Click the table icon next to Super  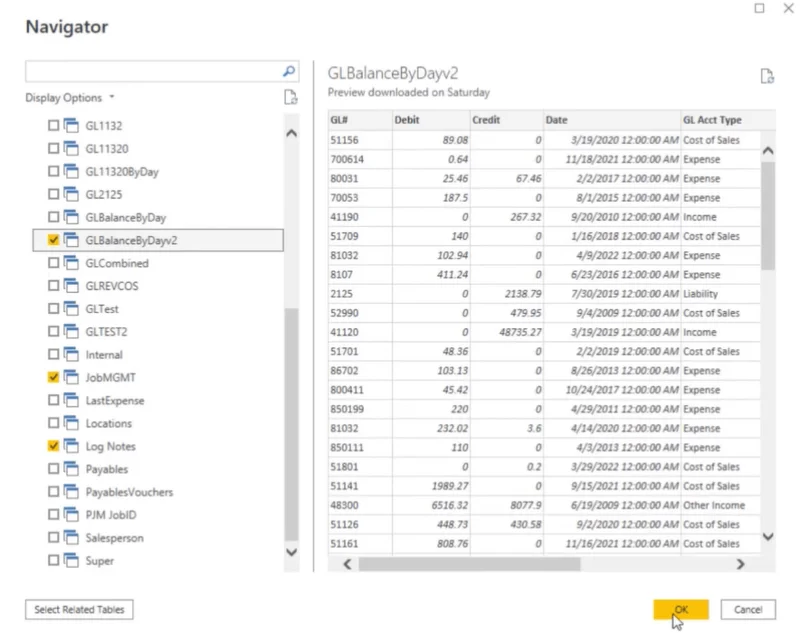click(71, 560)
